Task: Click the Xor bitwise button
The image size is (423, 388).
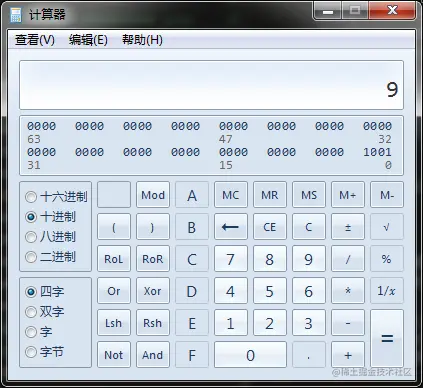Action: coord(153,291)
